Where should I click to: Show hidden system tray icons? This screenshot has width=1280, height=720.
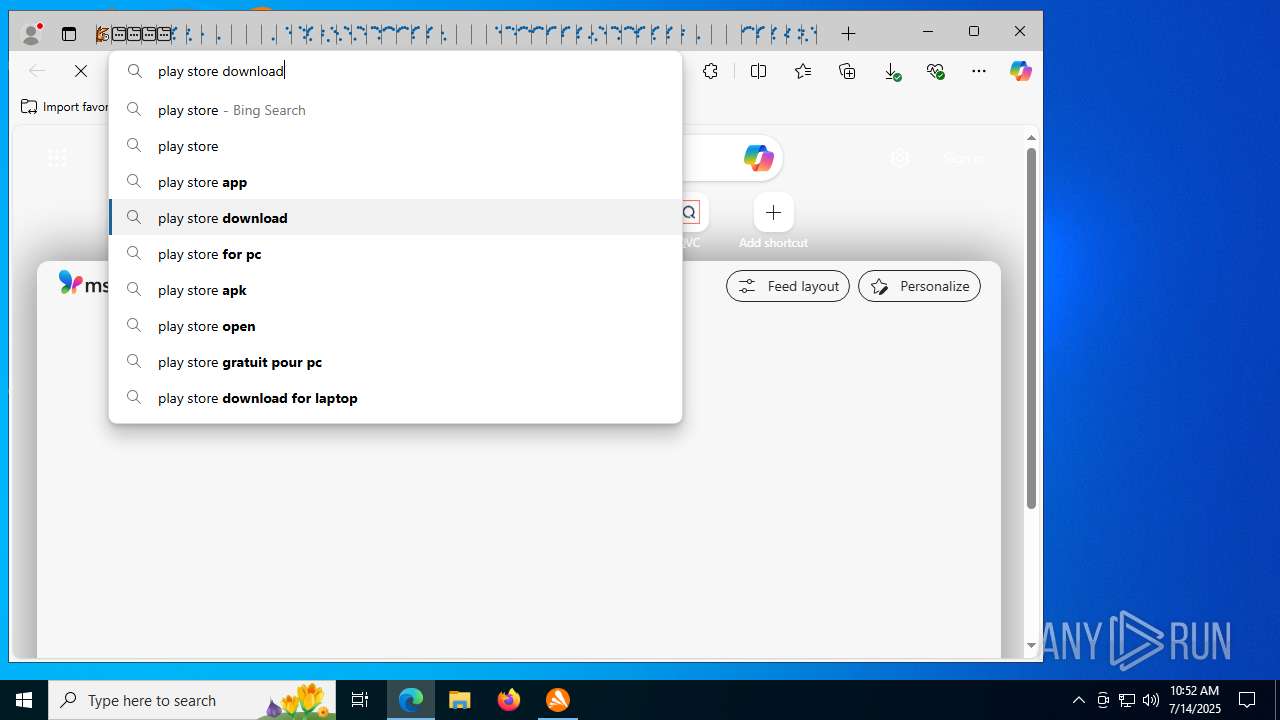[1078, 700]
